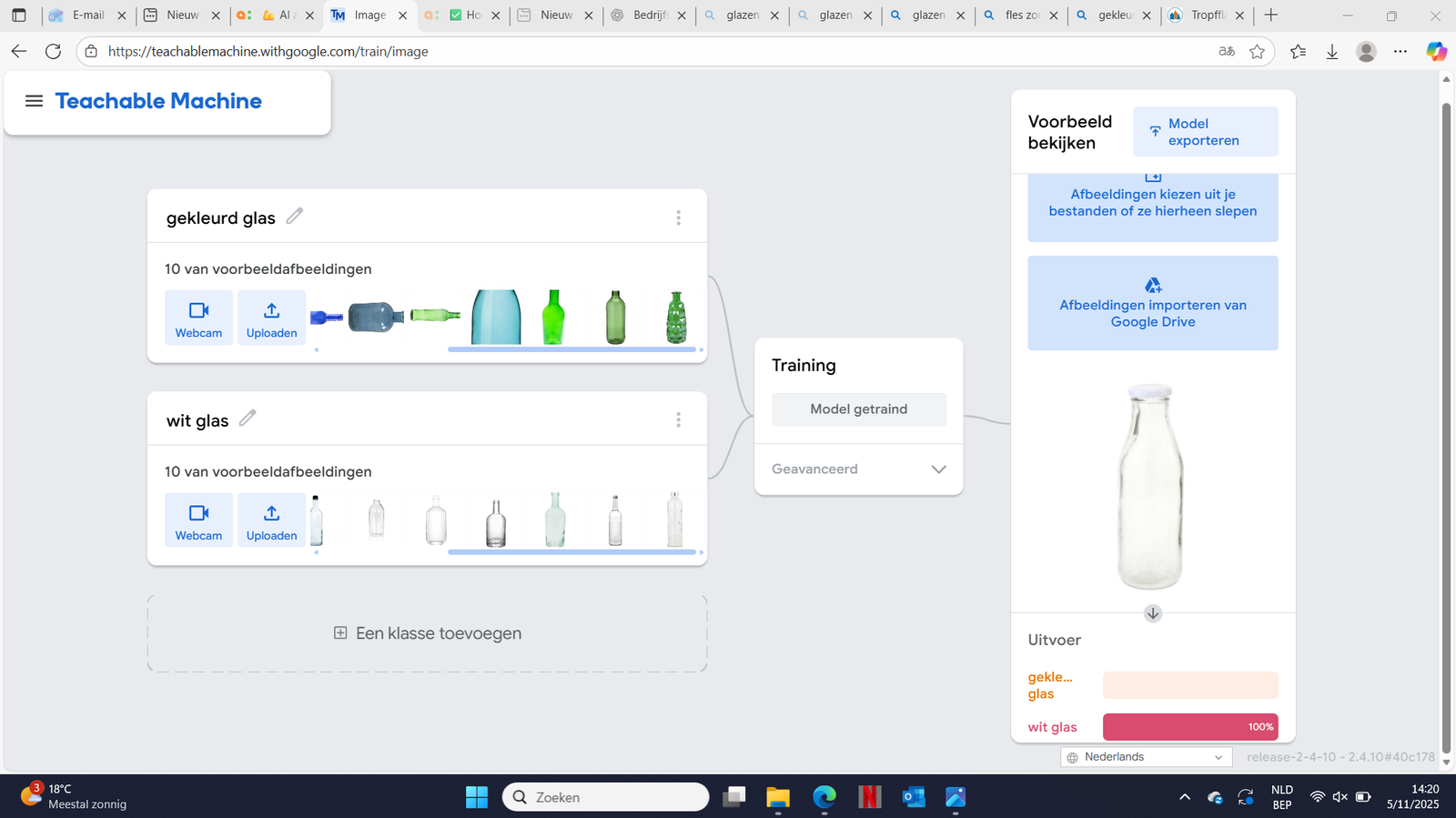Click the Model exporteren button

[x=1205, y=132]
